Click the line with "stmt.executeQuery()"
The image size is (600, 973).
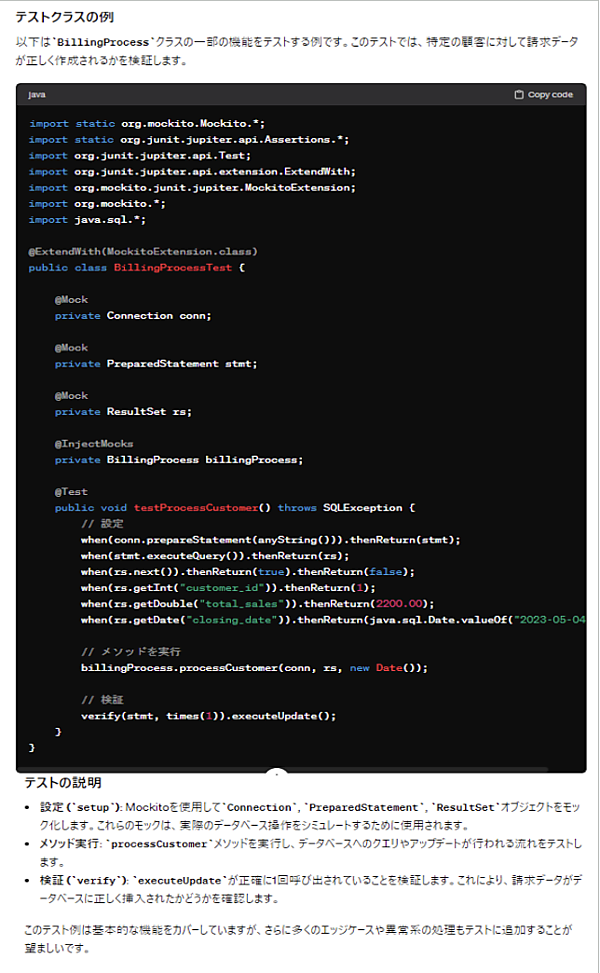pos(215,556)
